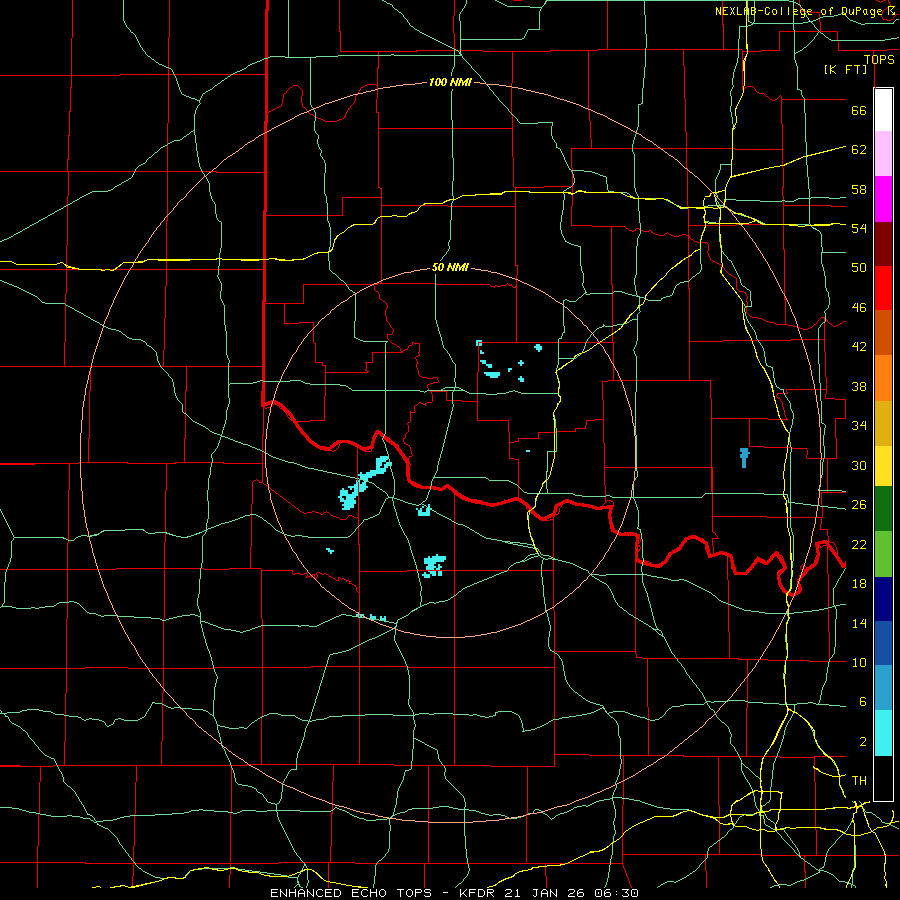
Task: Pick the bright red legend swatch
Action: click(883, 288)
